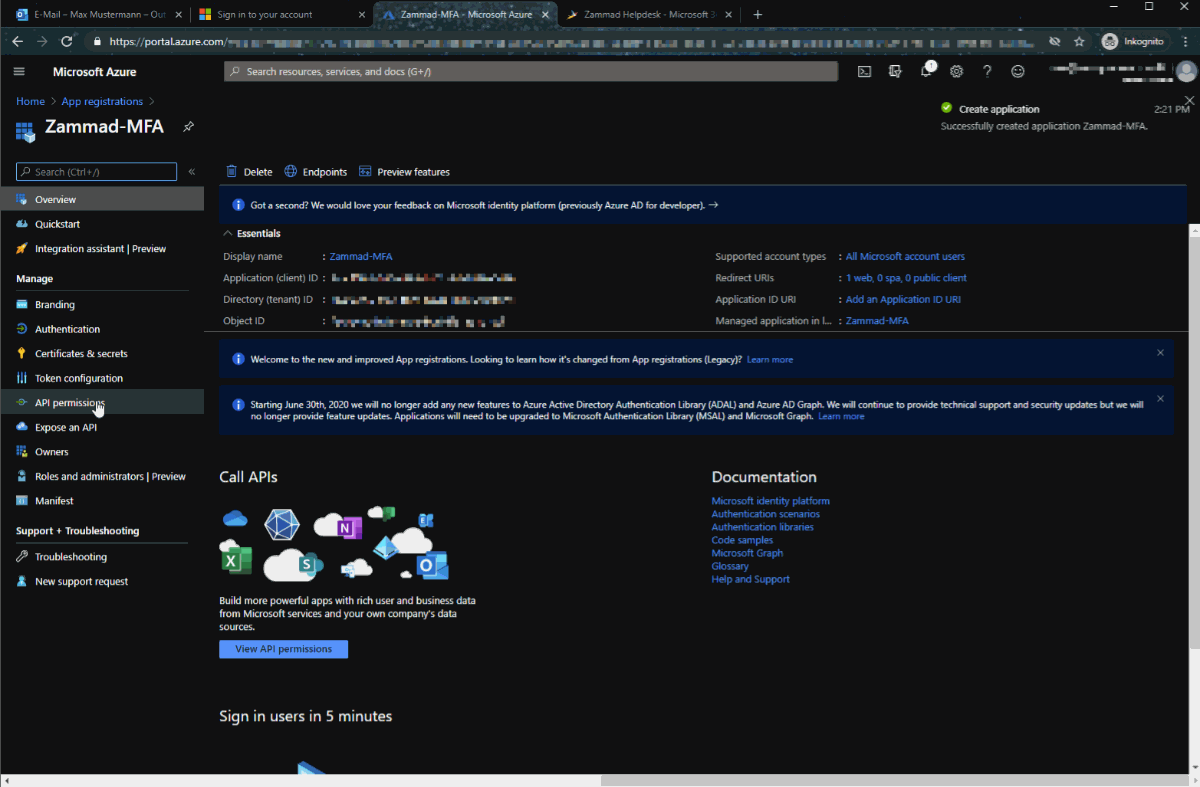Open Branding settings

point(101,305)
